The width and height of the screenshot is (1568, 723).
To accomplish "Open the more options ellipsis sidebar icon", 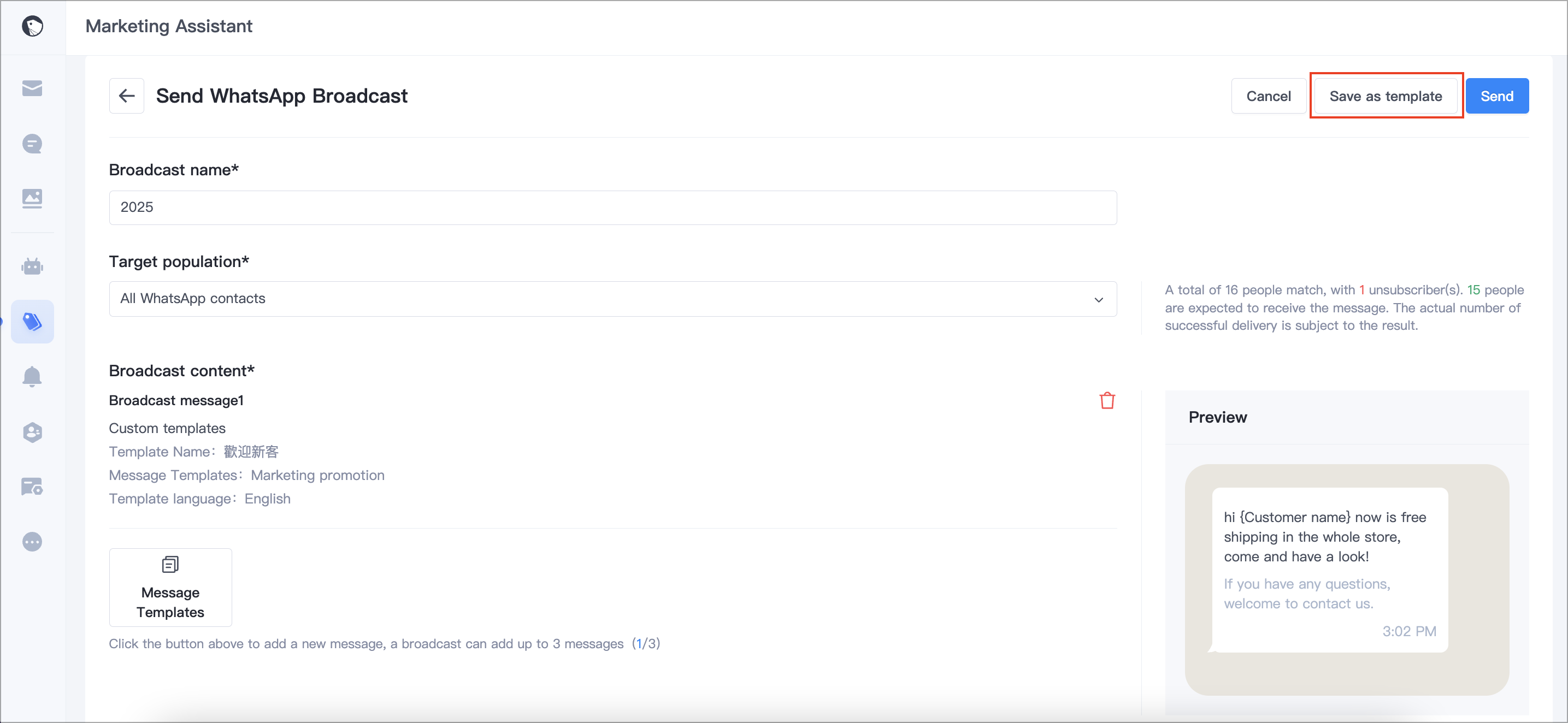I will click(32, 542).
